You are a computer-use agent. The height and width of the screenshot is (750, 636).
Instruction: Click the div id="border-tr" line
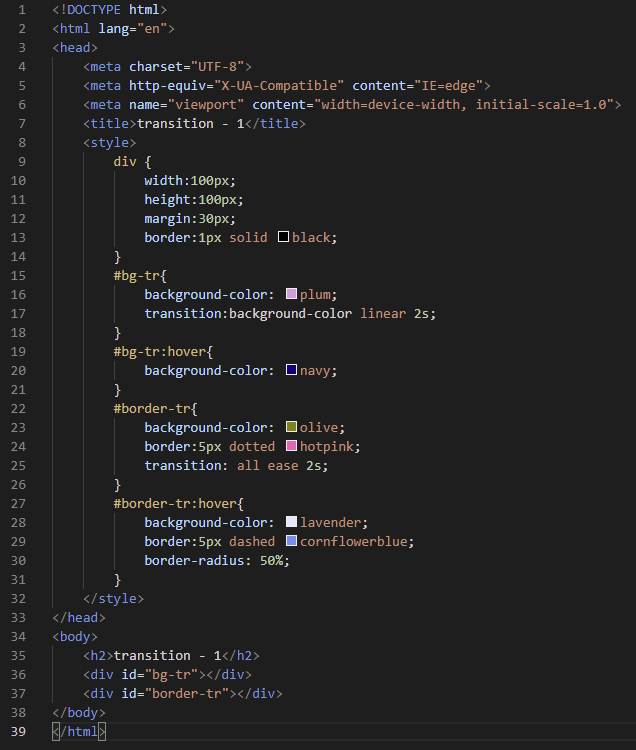pos(183,694)
